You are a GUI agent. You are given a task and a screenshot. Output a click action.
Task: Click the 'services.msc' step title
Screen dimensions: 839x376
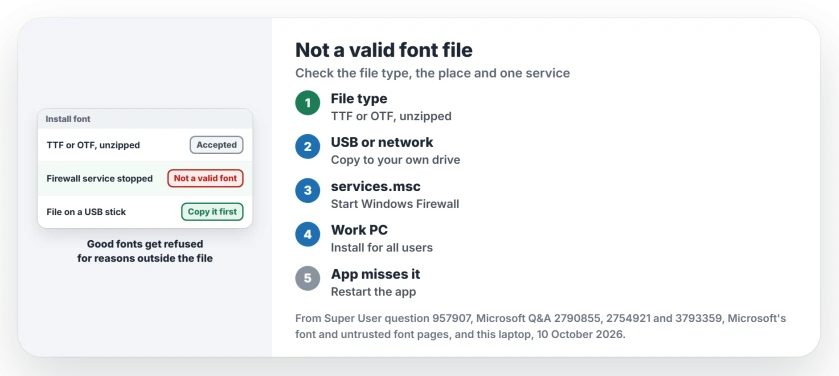tap(376, 186)
